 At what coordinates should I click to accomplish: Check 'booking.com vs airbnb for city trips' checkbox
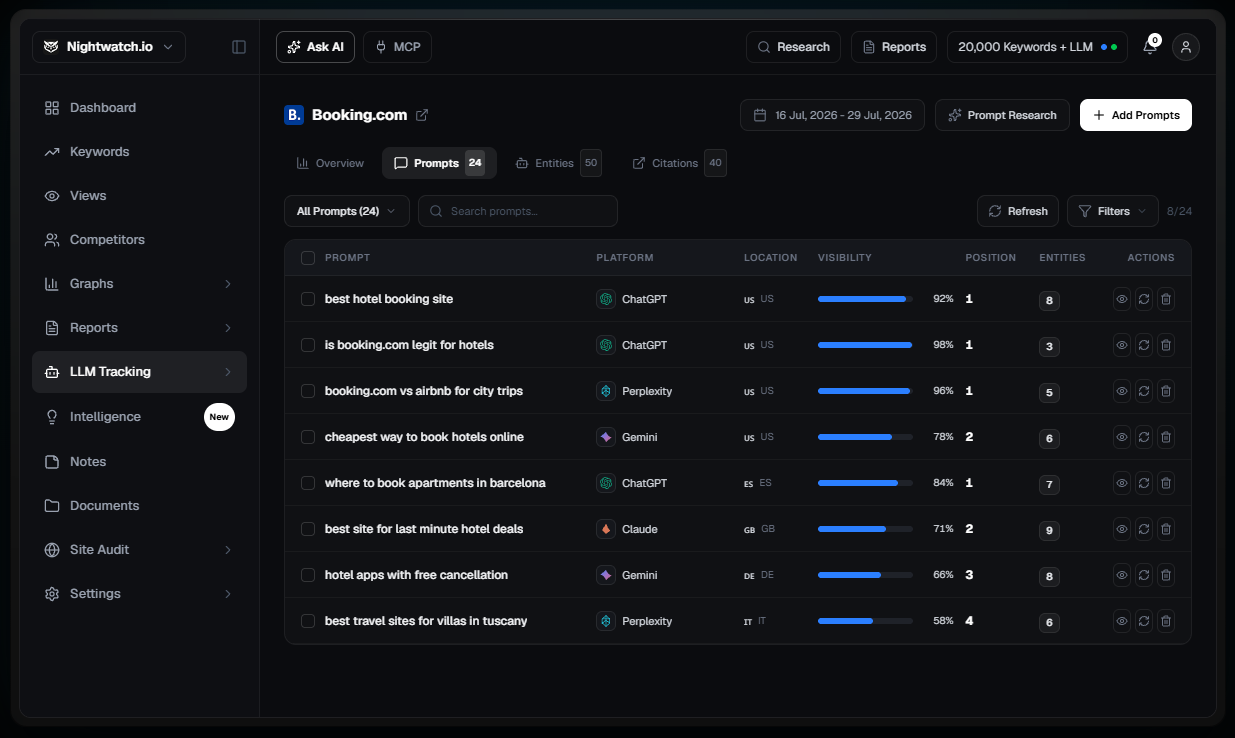[308, 391]
